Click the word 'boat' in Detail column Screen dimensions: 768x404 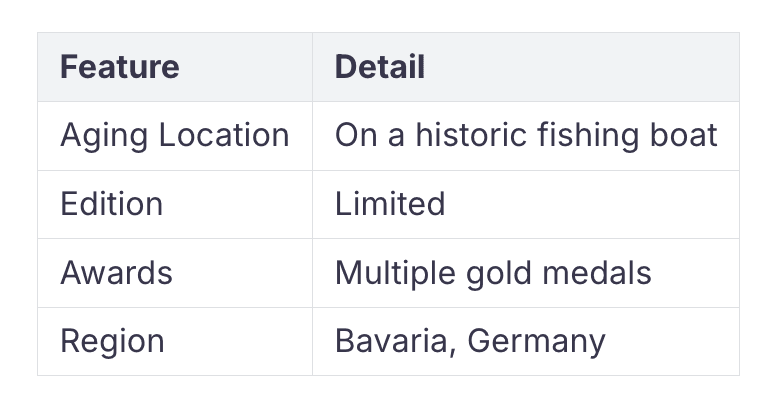[683, 135]
